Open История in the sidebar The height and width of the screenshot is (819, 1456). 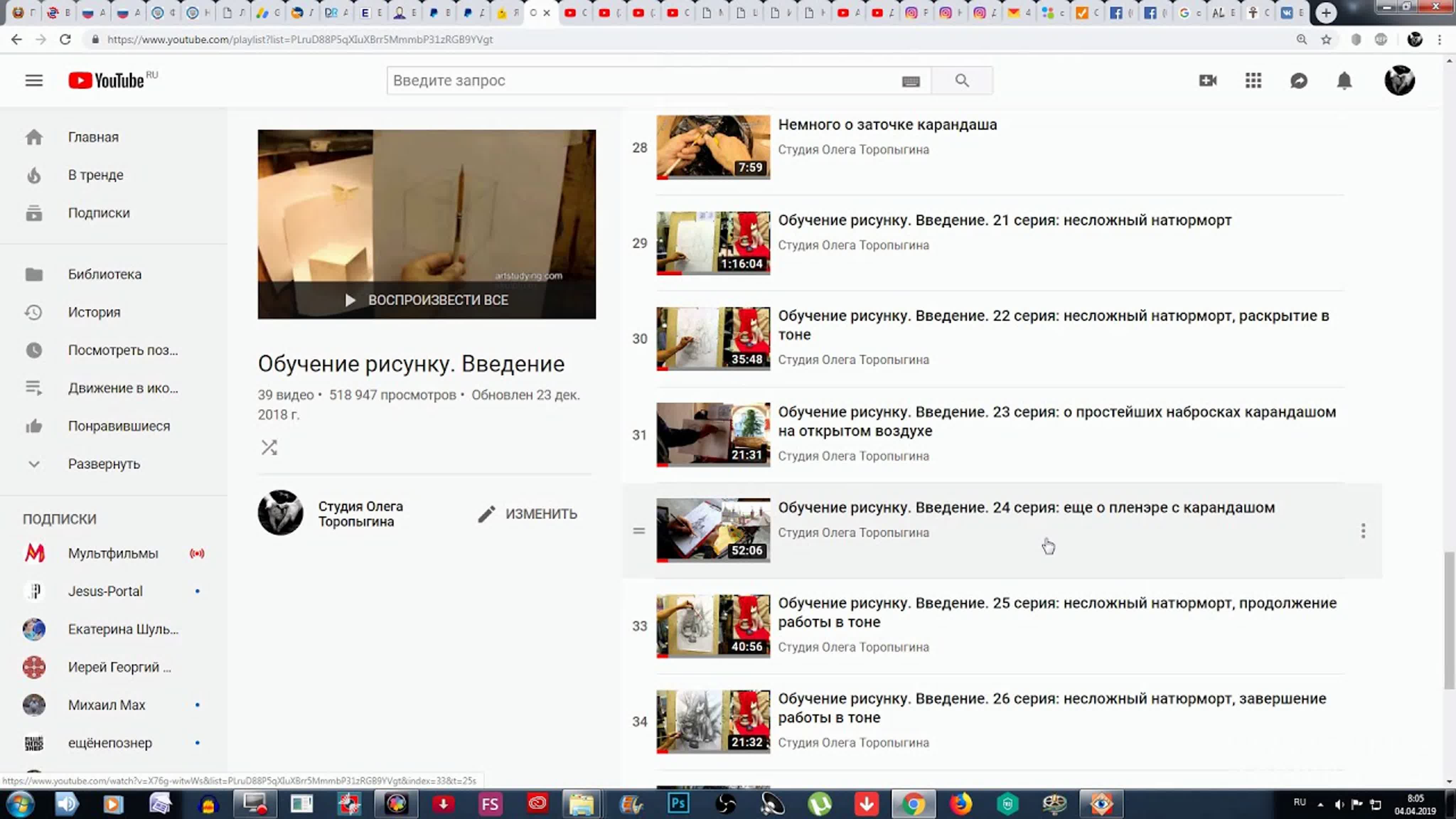(94, 312)
